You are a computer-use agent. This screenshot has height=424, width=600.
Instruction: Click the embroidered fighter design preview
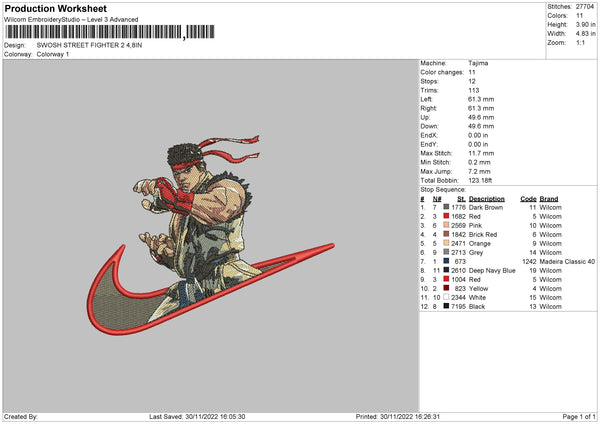(x=211, y=235)
